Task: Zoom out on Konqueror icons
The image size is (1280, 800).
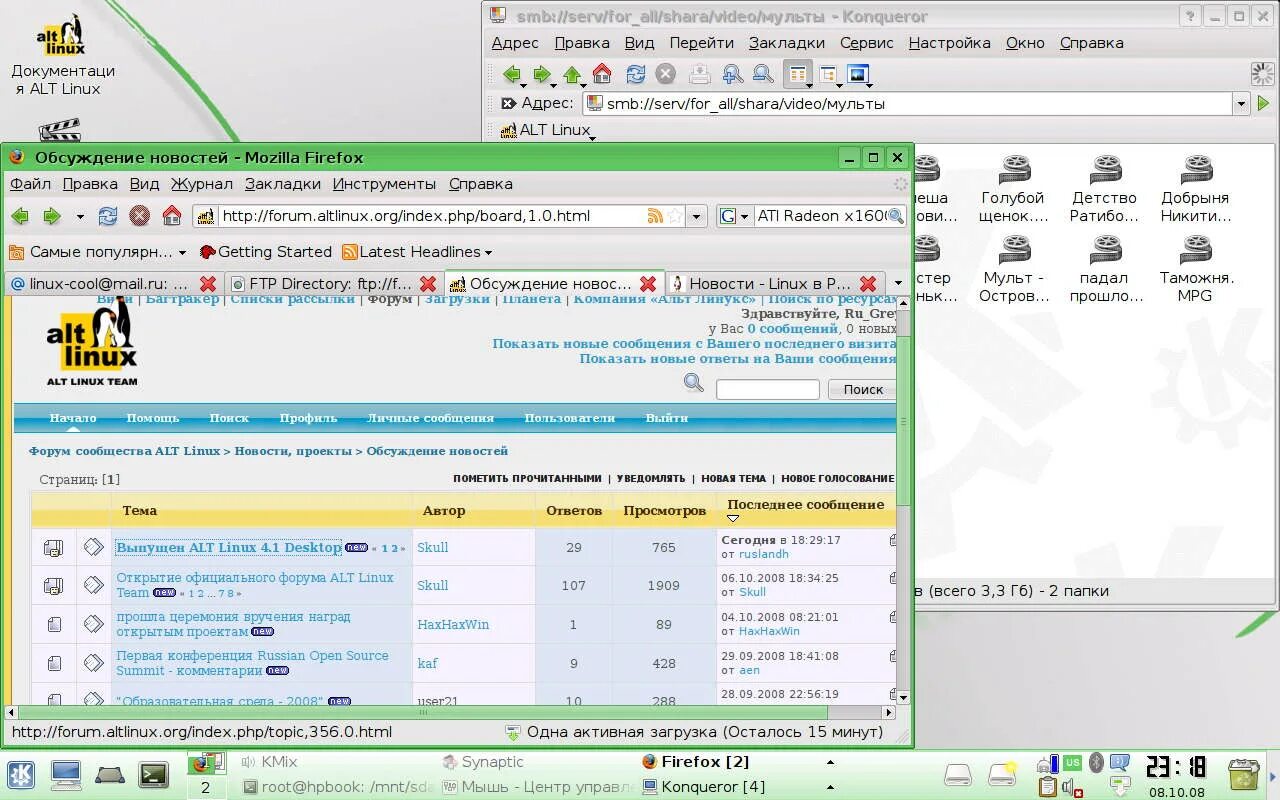Action: 763,74
